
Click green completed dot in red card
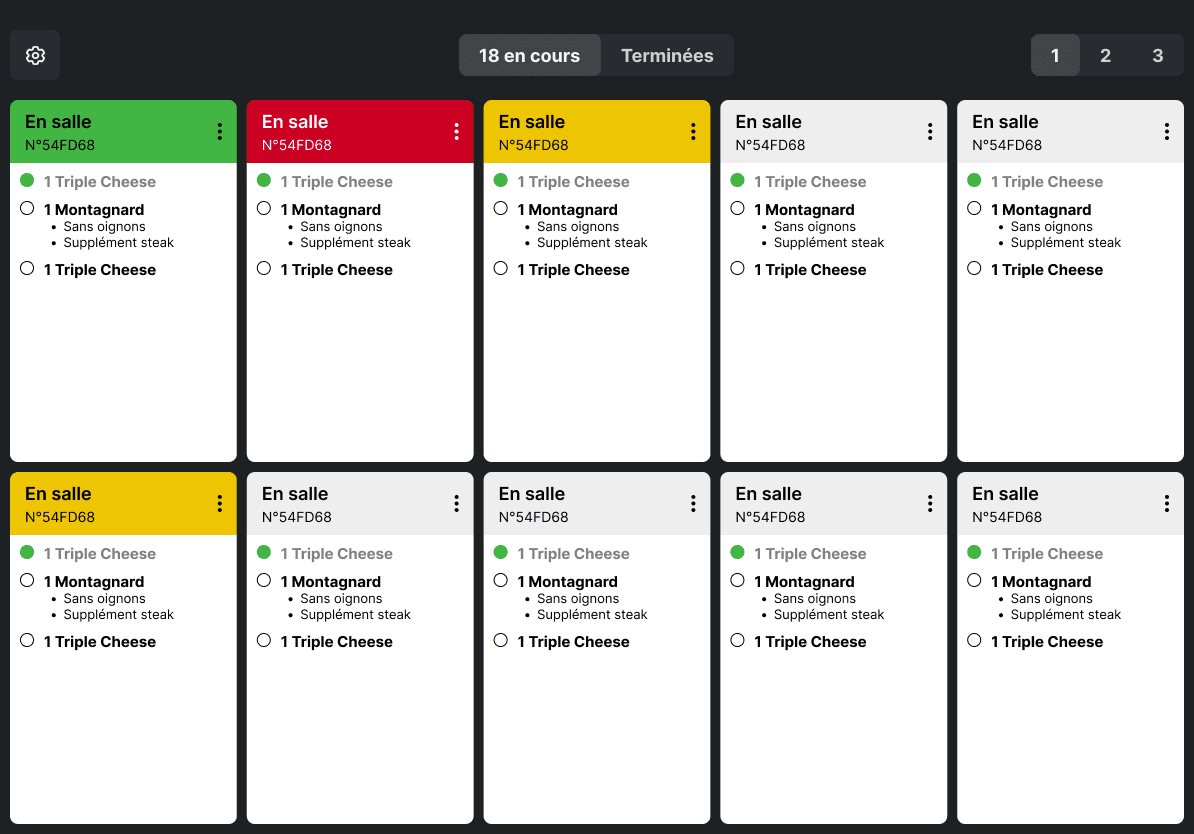pyautogui.click(x=264, y=181)
